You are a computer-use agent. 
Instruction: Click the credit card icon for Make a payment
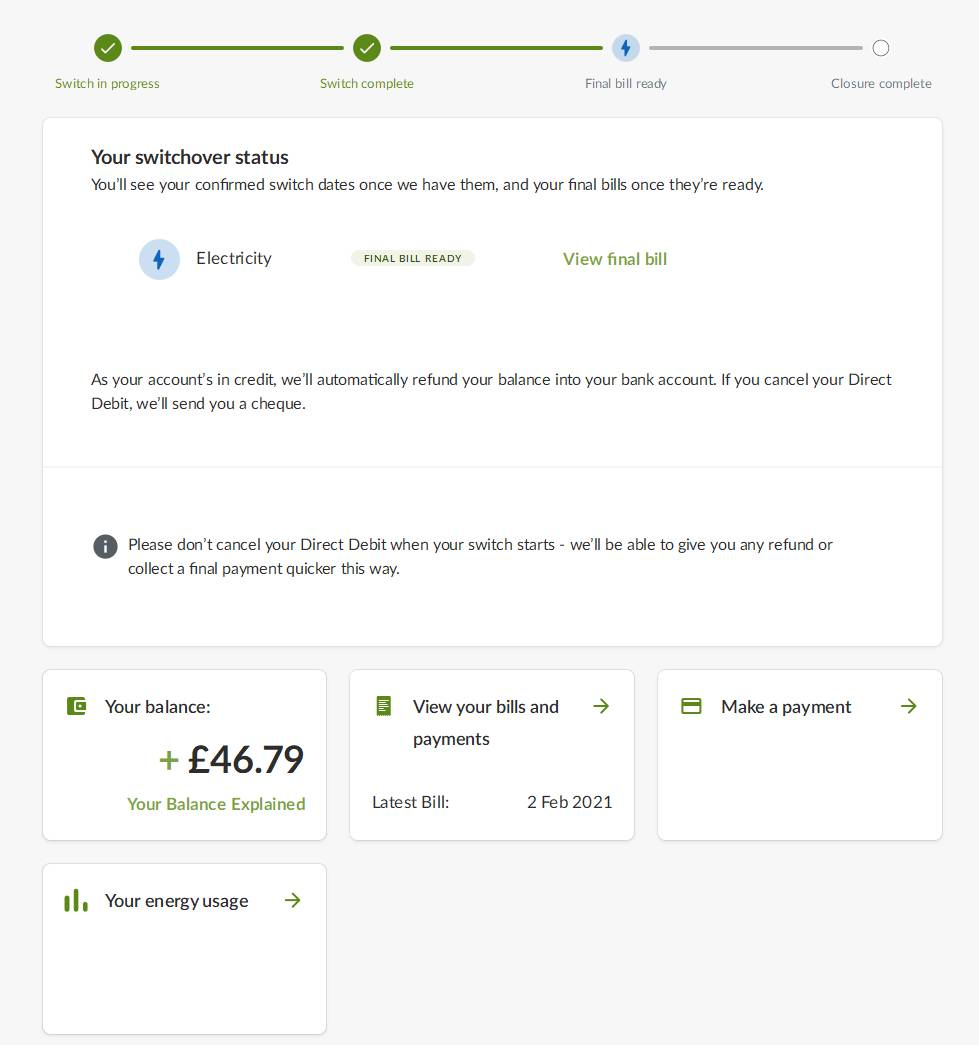691,706
